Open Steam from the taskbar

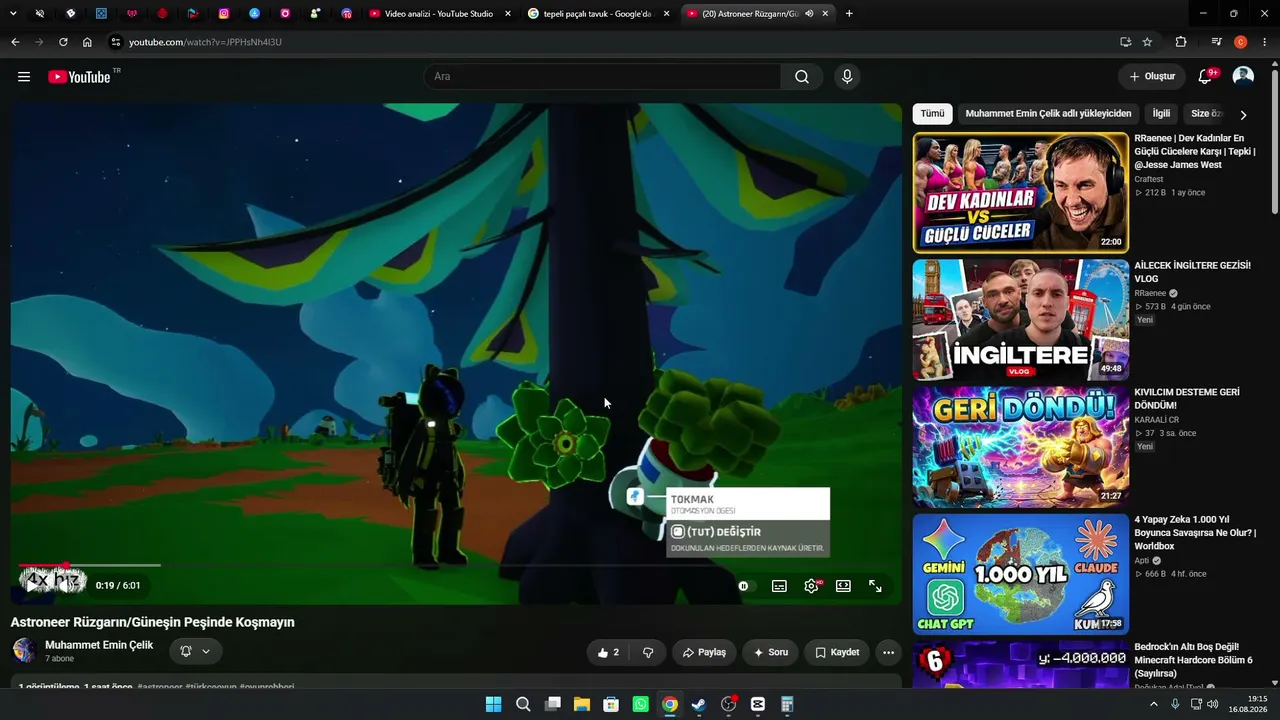click(x=699, y=704)
